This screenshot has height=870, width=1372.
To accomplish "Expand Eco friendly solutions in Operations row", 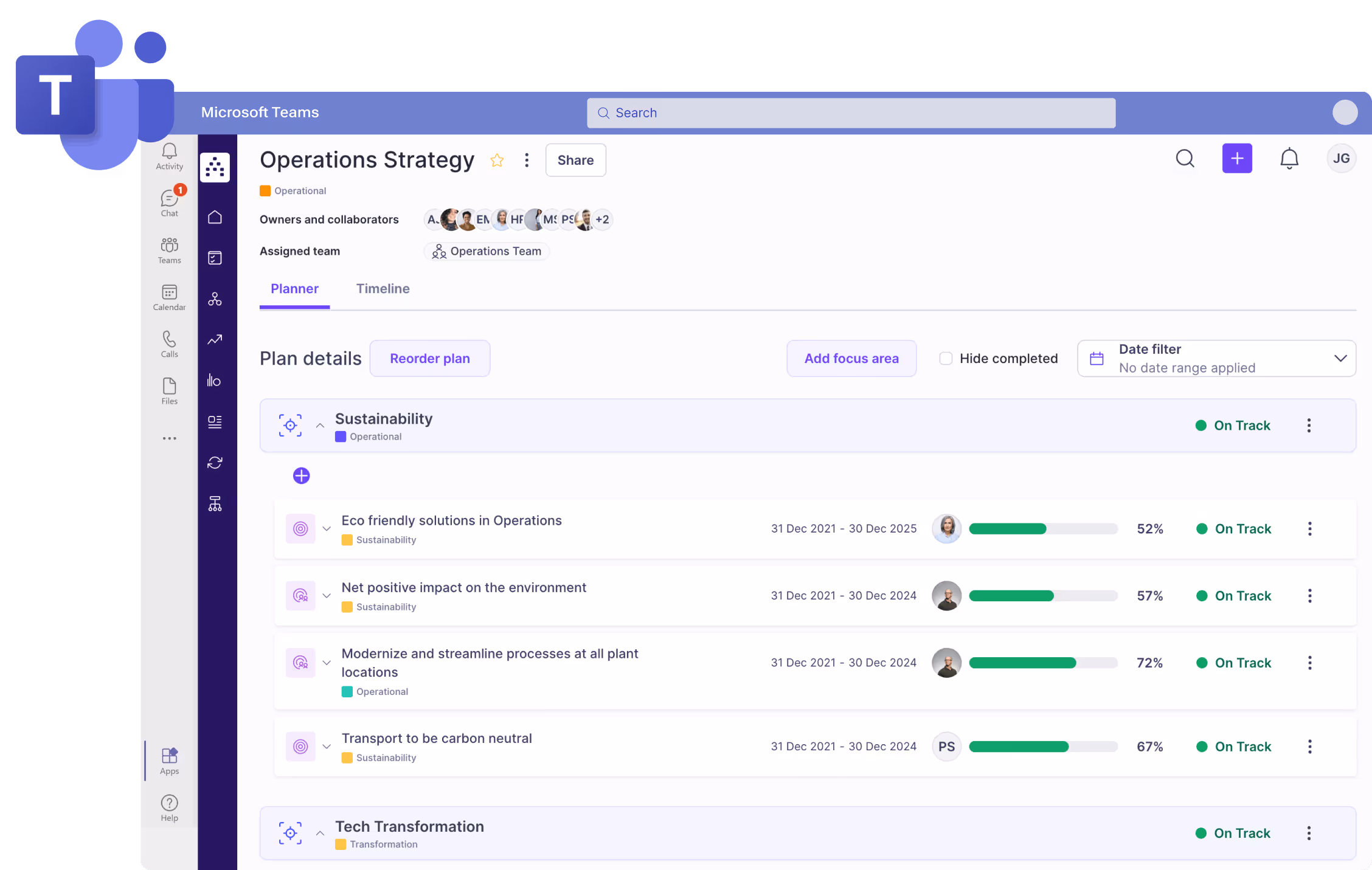I will coord(327,529).
